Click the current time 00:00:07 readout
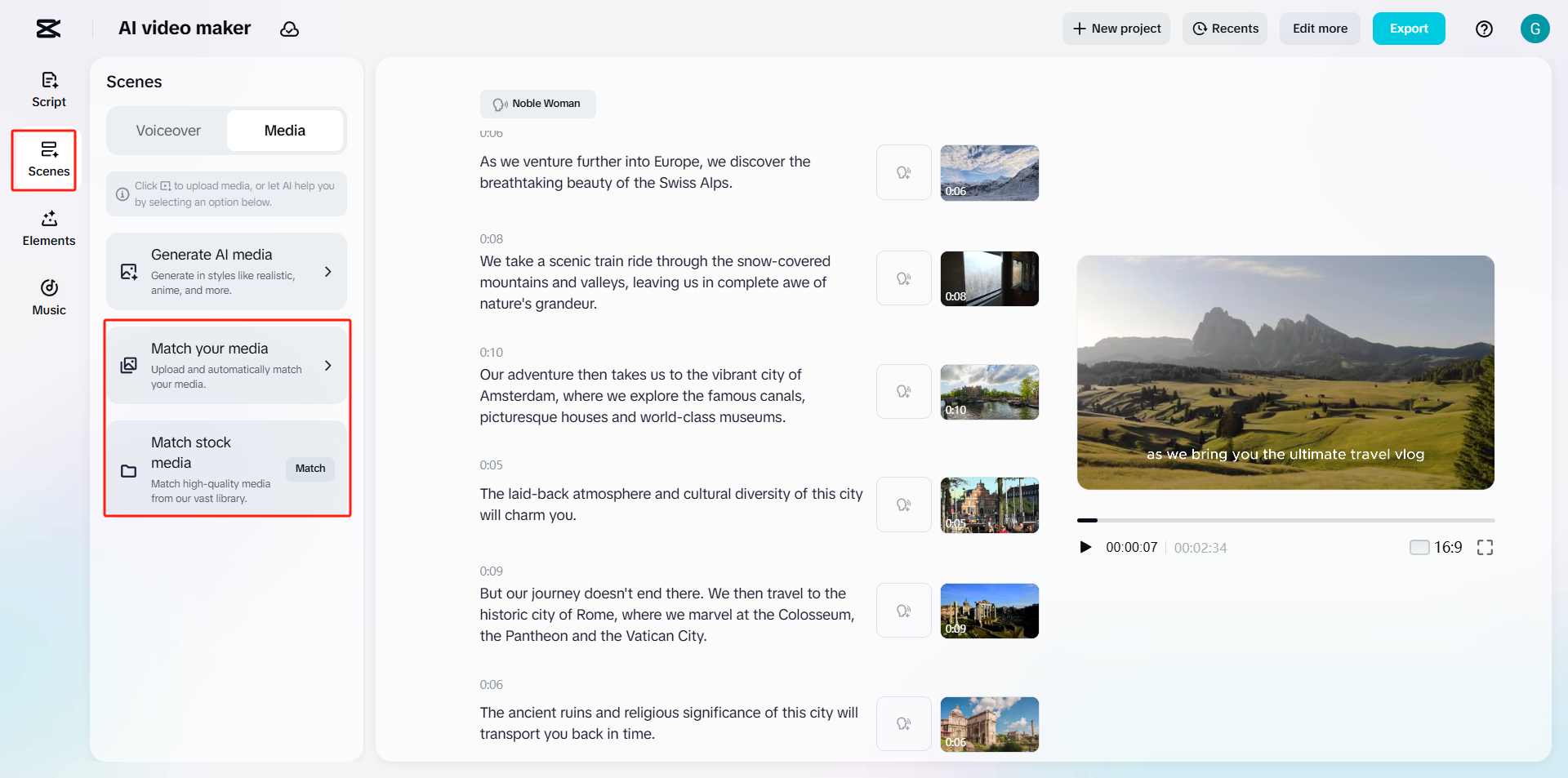Screen dimensions: 1568x778 1132,548
